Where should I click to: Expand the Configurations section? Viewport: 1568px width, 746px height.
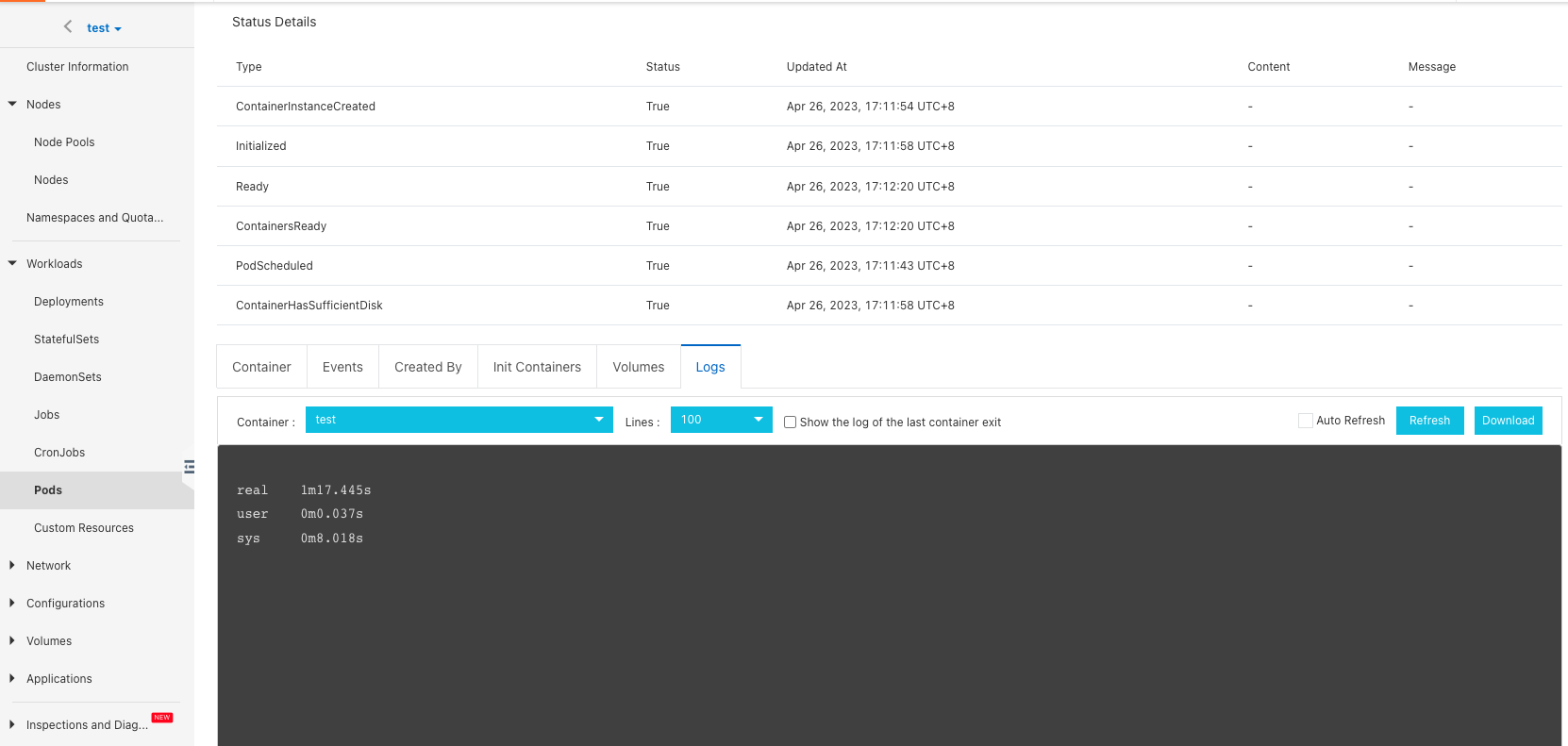point(12,604)
